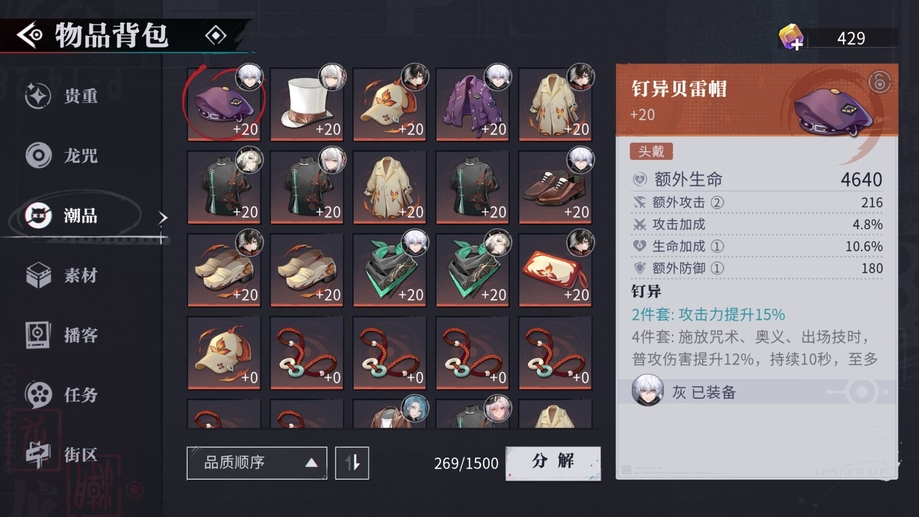The height and width of the screenshot is (517, 919).
Task: Click the 额外攻击 ② stat indicator
Action: pyautogui.click(x=717, y=202)
